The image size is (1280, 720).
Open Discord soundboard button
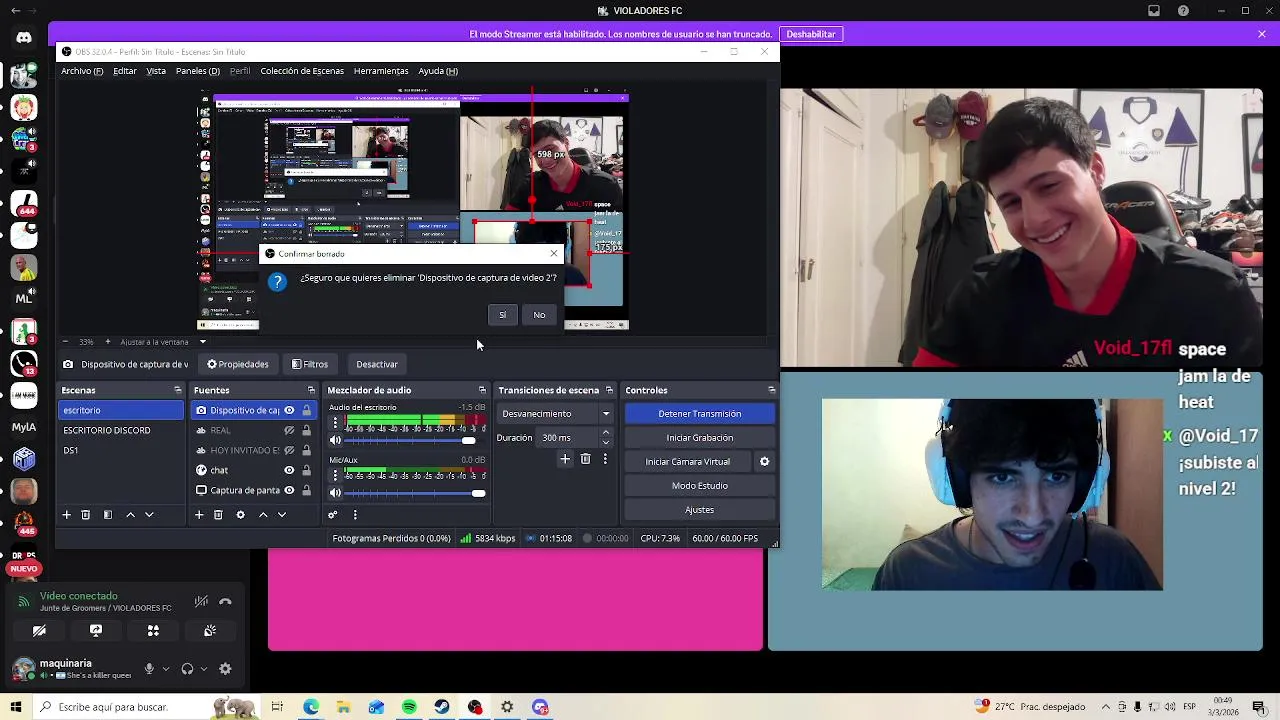coord(210,631)
